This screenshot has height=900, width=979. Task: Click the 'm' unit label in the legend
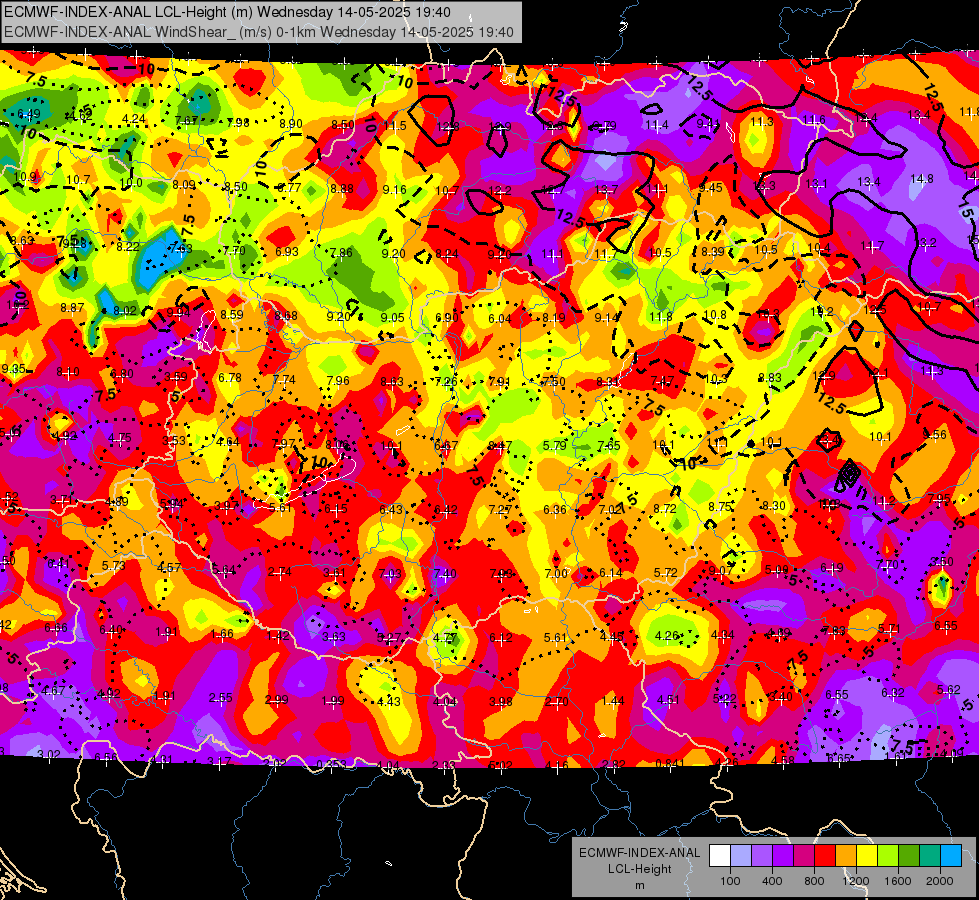tap(639, 886)
